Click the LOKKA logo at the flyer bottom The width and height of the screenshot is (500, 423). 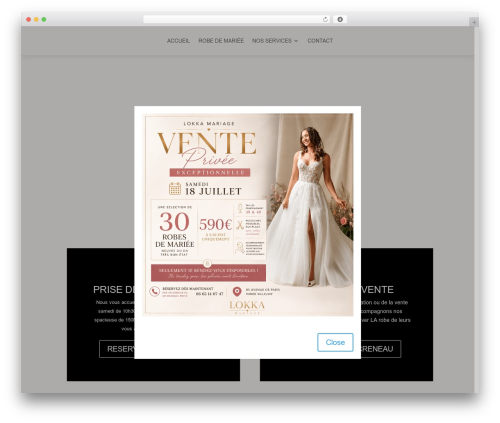click(247, 307)
